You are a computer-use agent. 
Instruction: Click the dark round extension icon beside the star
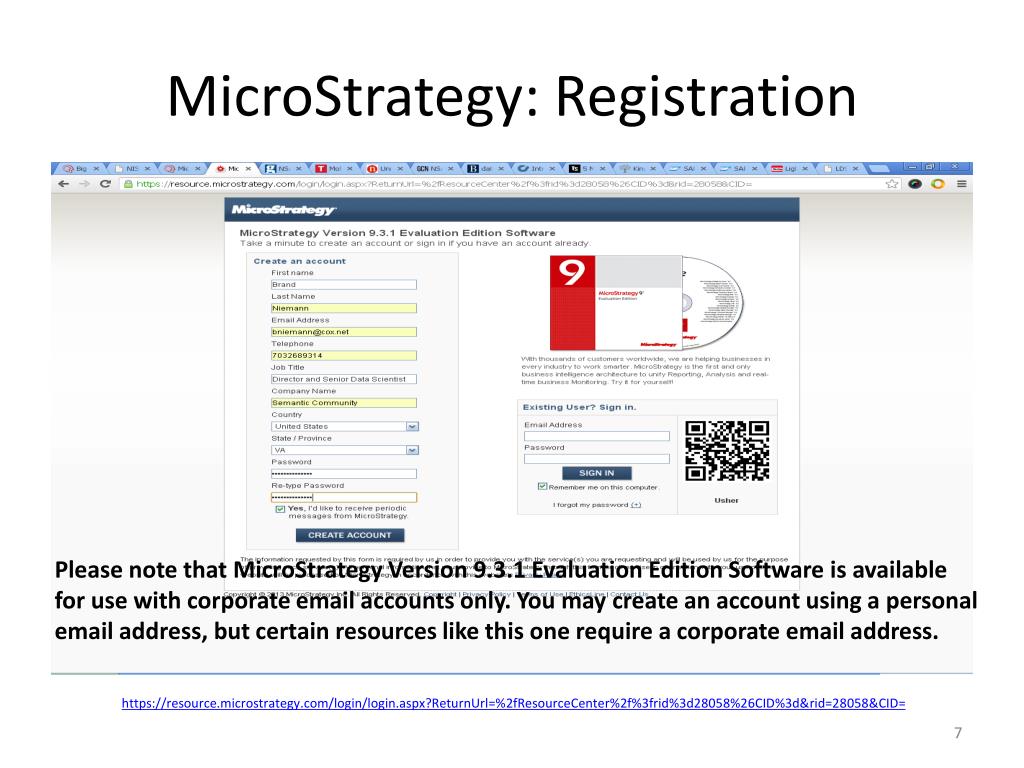tap(915, 184)
